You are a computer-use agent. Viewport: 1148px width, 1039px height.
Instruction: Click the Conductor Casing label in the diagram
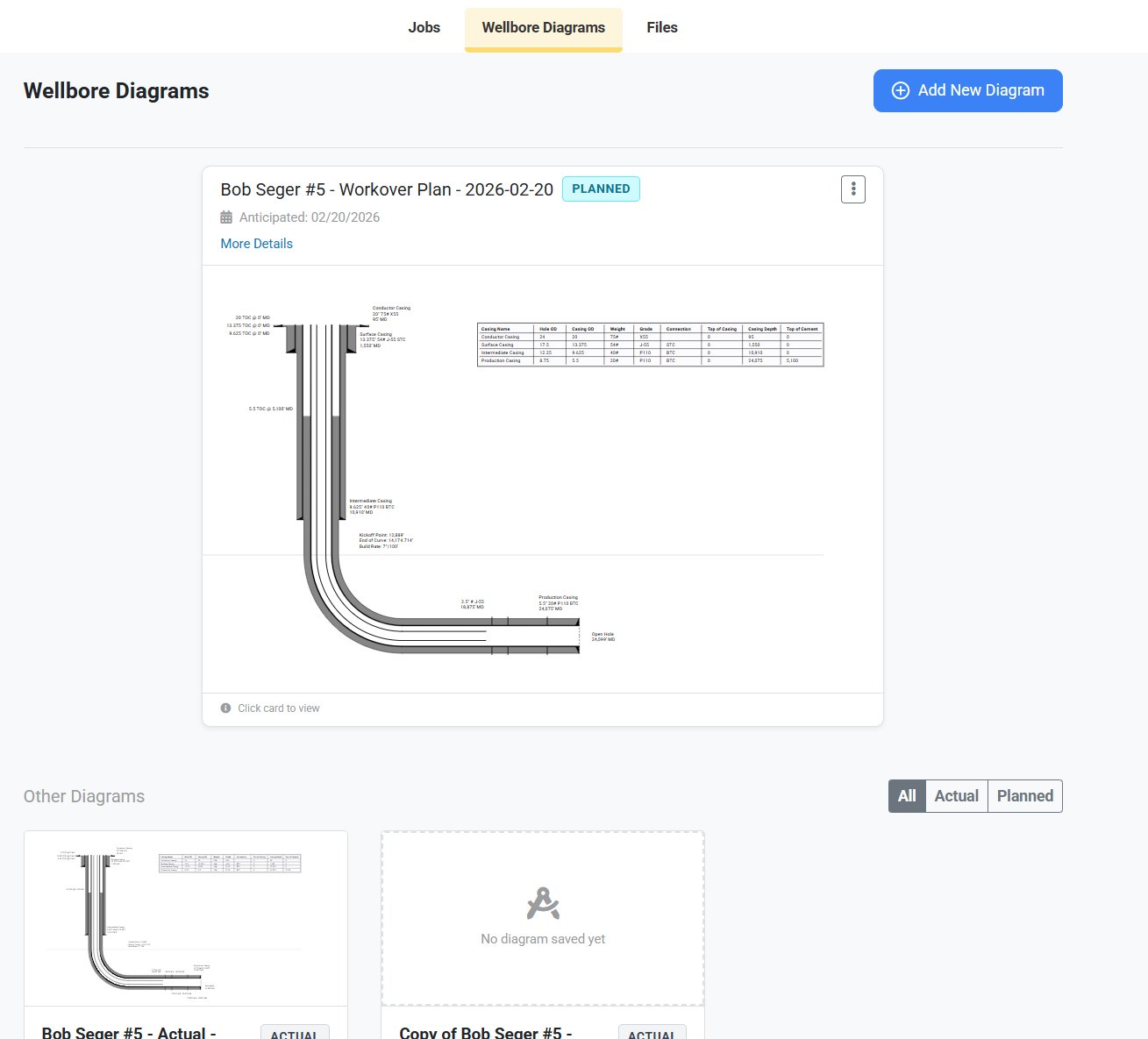coord(391,314)
